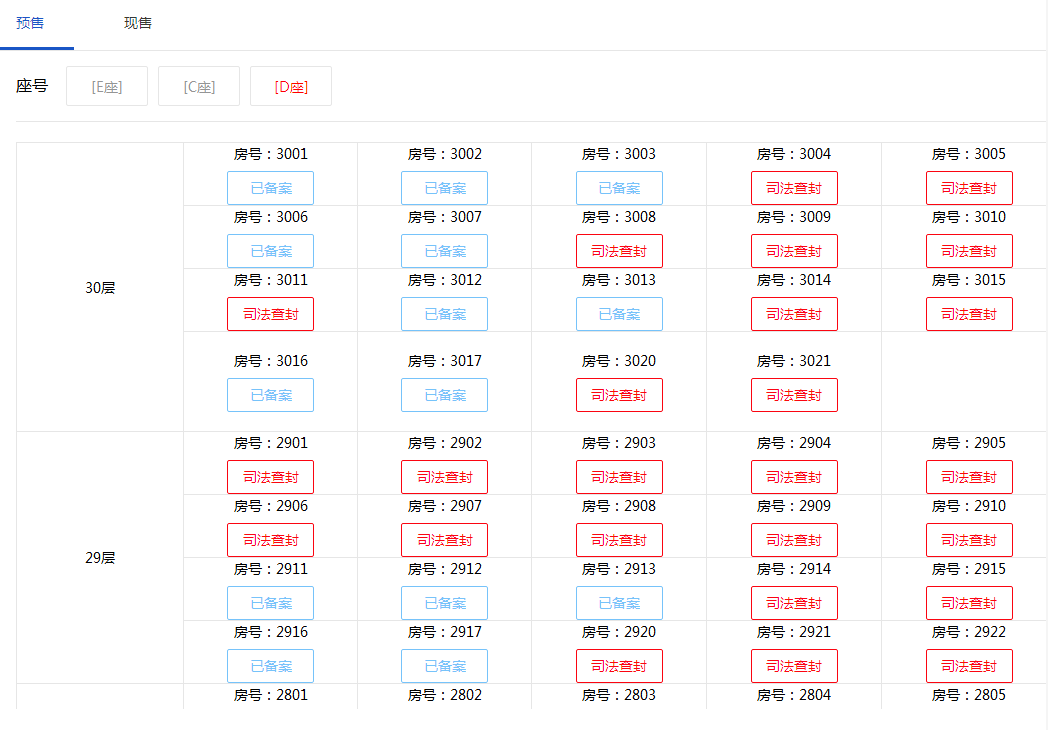Select 司法查封 status for room 2908
Viewport: 1048px width, 730px height.
pyautogui.click(x=619, y=540)
